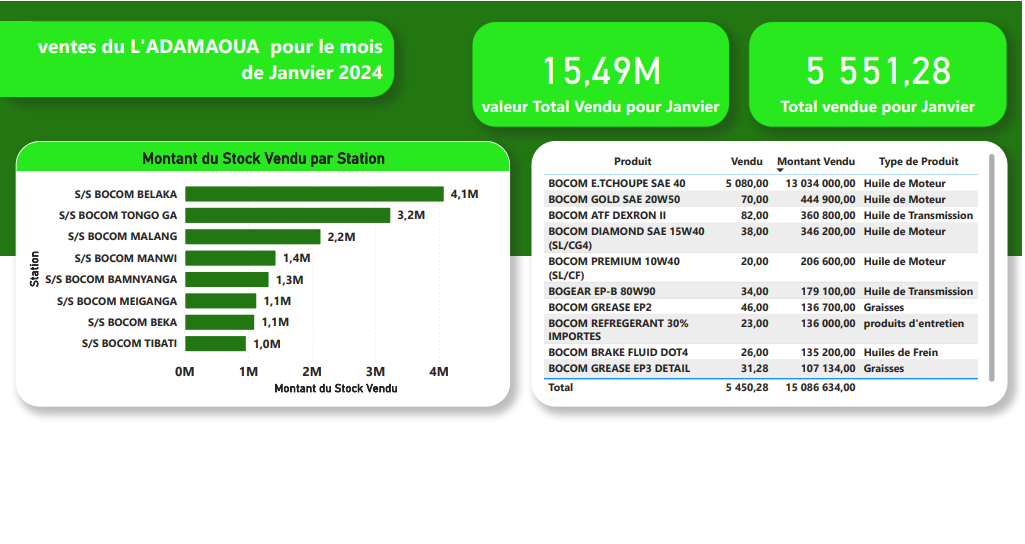The height and width of the screenshot is (544, 1025).
Task: Click the 4,1M data label
Action: tap(464, 194)
